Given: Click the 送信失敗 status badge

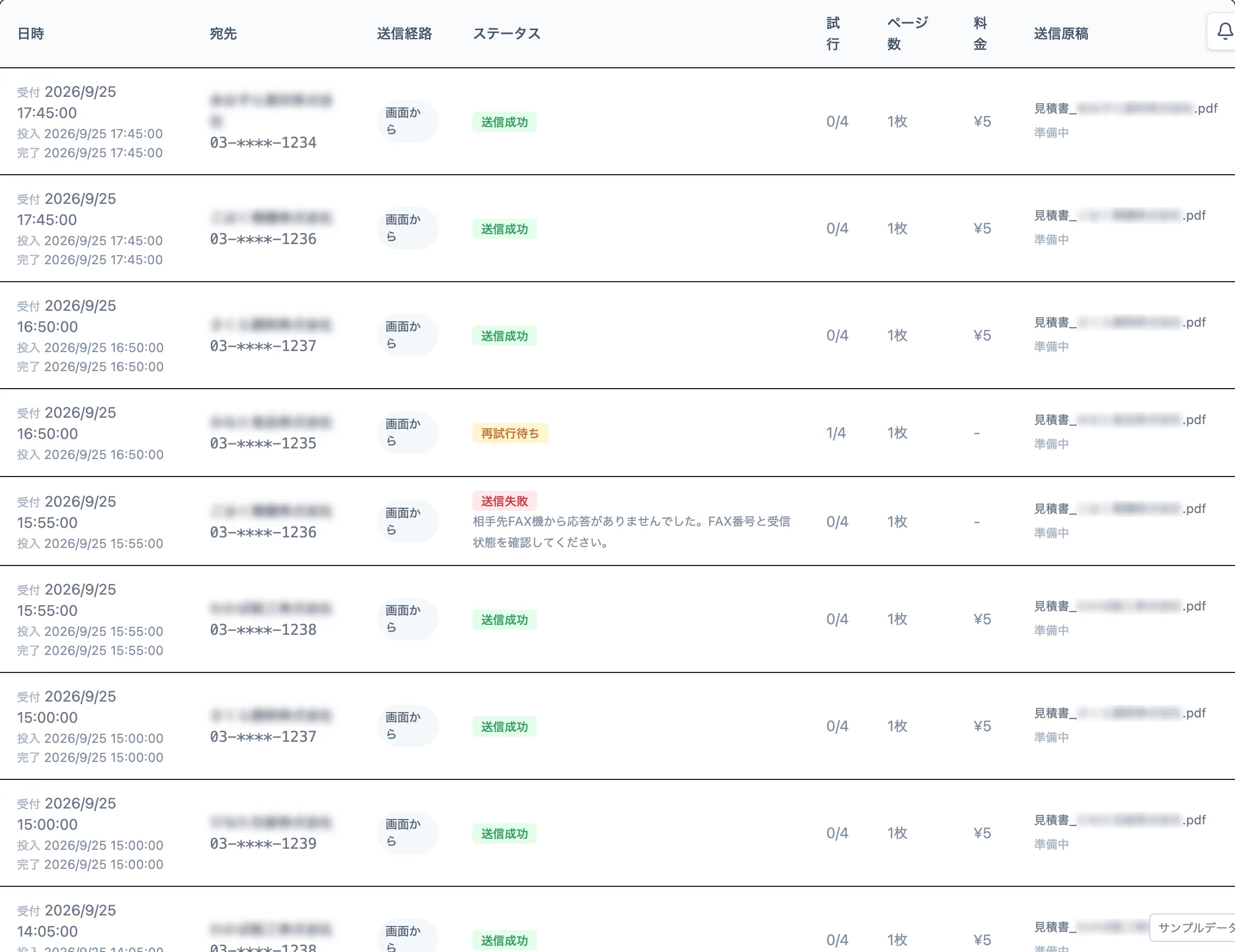Looking at the screenshot, I should coord(504,501).
